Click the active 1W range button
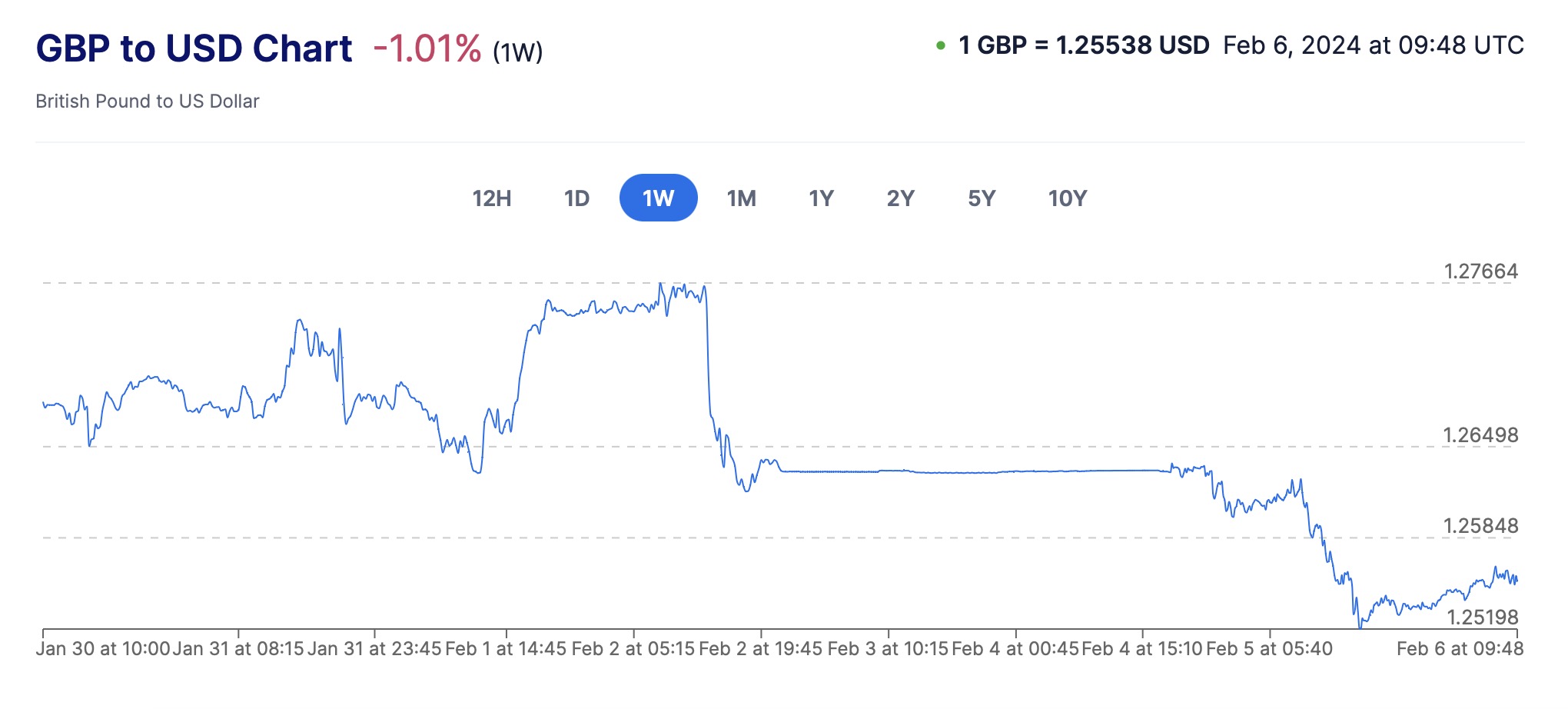The height and width of the screenshot is (709, 1568). [658, 198]
